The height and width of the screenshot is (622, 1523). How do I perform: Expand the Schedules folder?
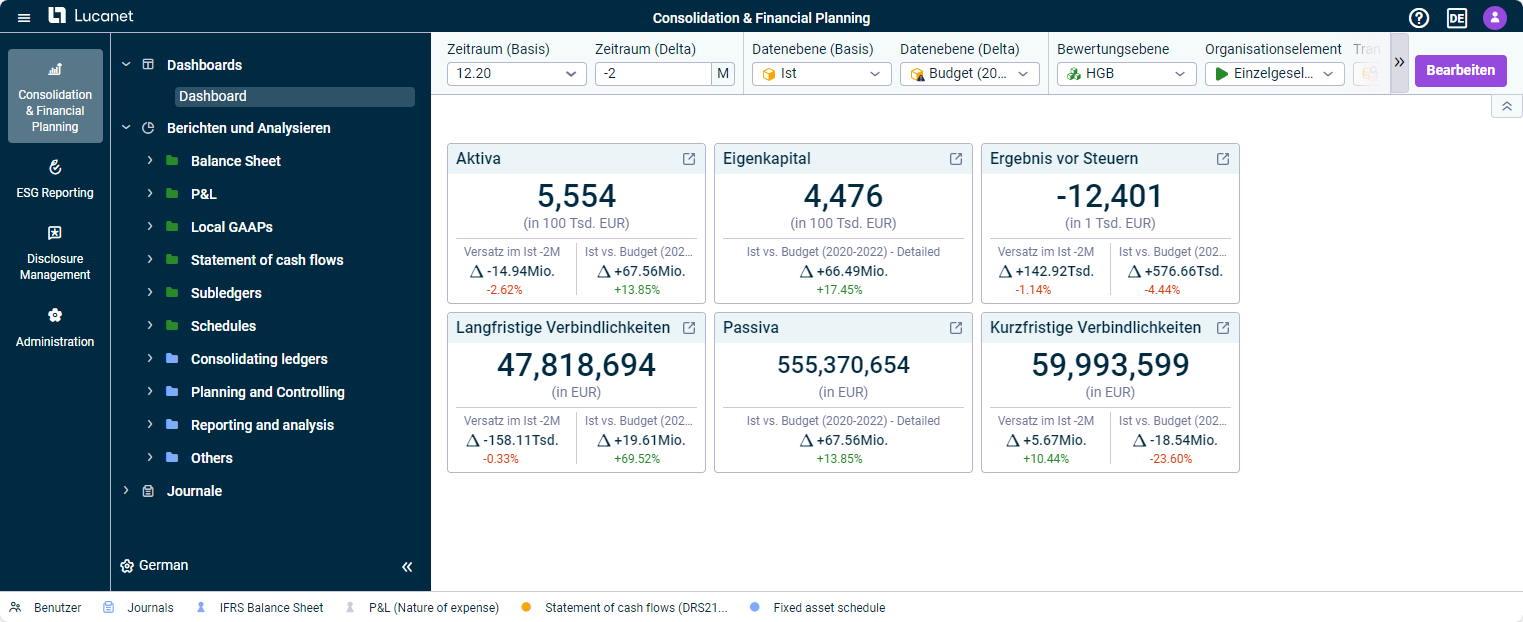pos(149,326)
